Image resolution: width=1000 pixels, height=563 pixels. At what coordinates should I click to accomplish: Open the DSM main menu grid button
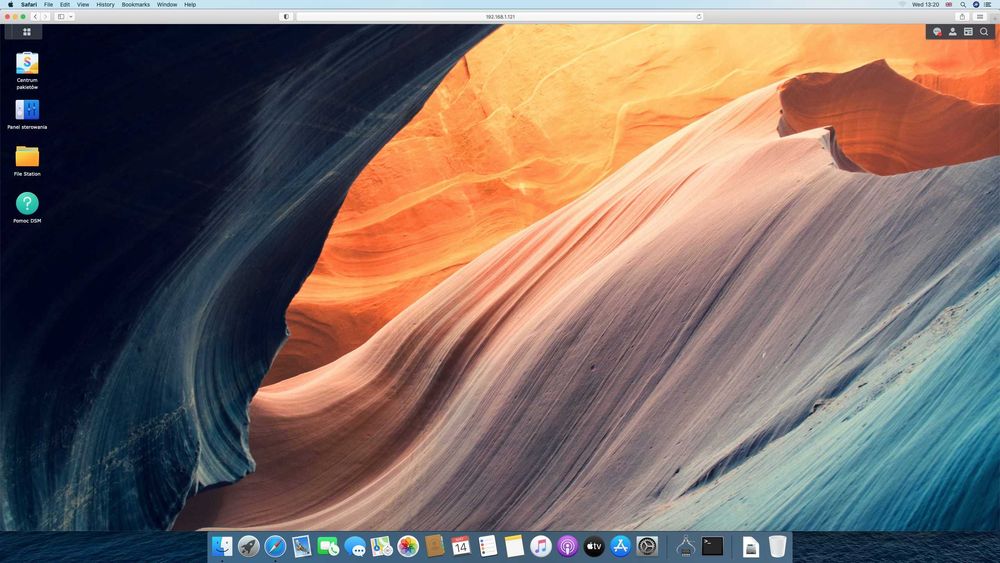(27, 32)
